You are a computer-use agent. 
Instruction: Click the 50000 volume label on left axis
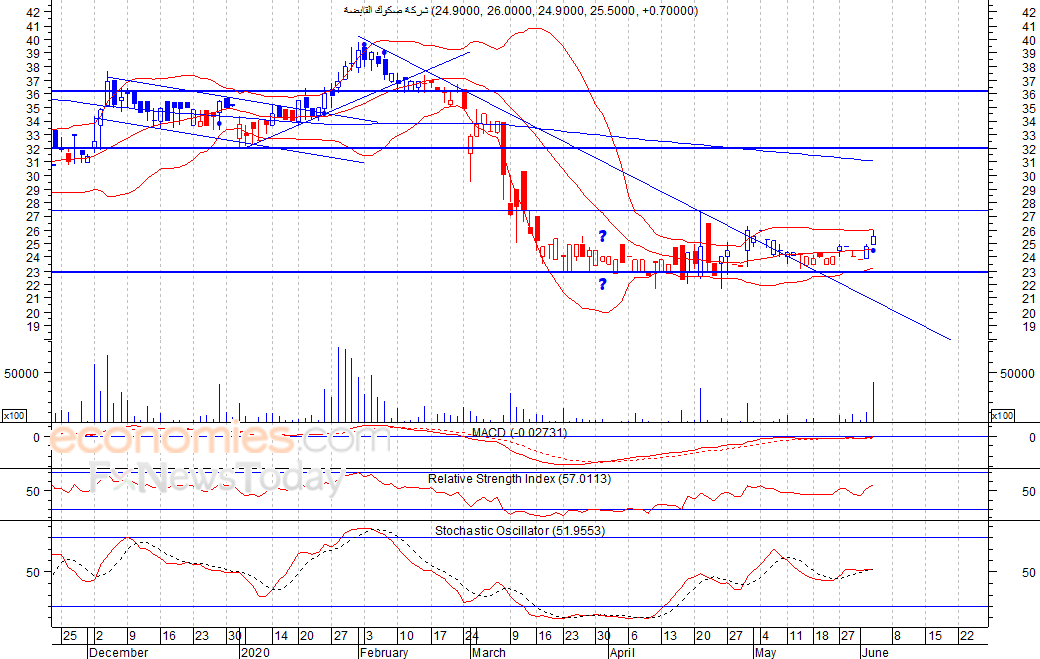click(21, 373)
